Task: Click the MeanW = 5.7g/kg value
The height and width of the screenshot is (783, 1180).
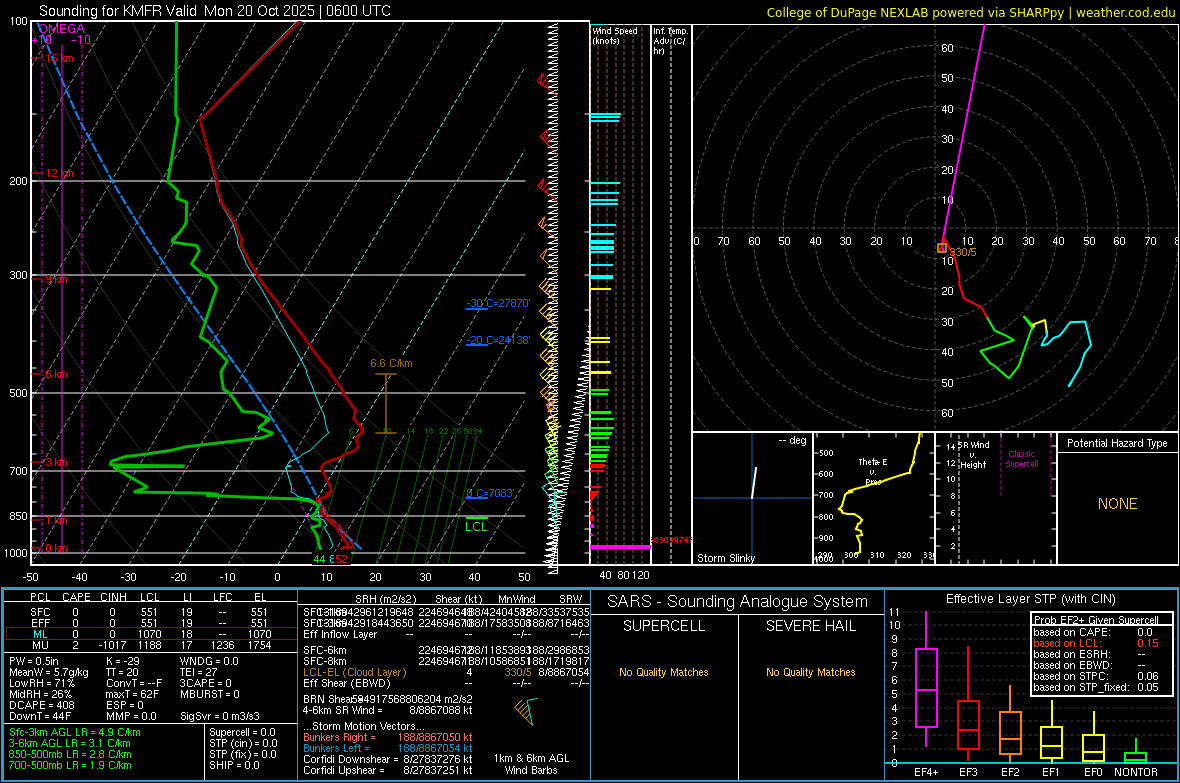Action: coord(49,672)
